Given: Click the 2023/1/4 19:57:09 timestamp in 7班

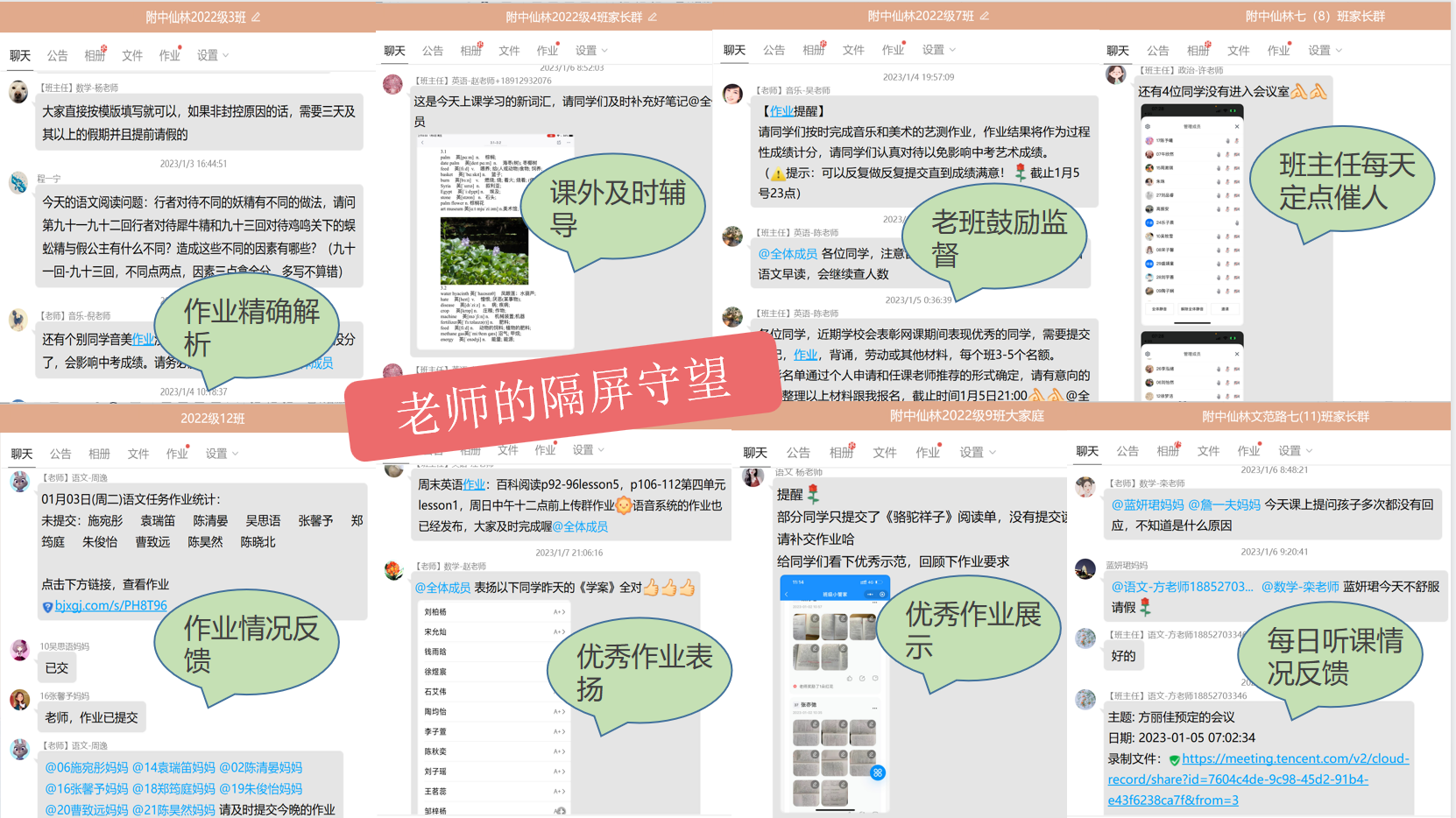Looking at the screenshot, I should 918,77.
